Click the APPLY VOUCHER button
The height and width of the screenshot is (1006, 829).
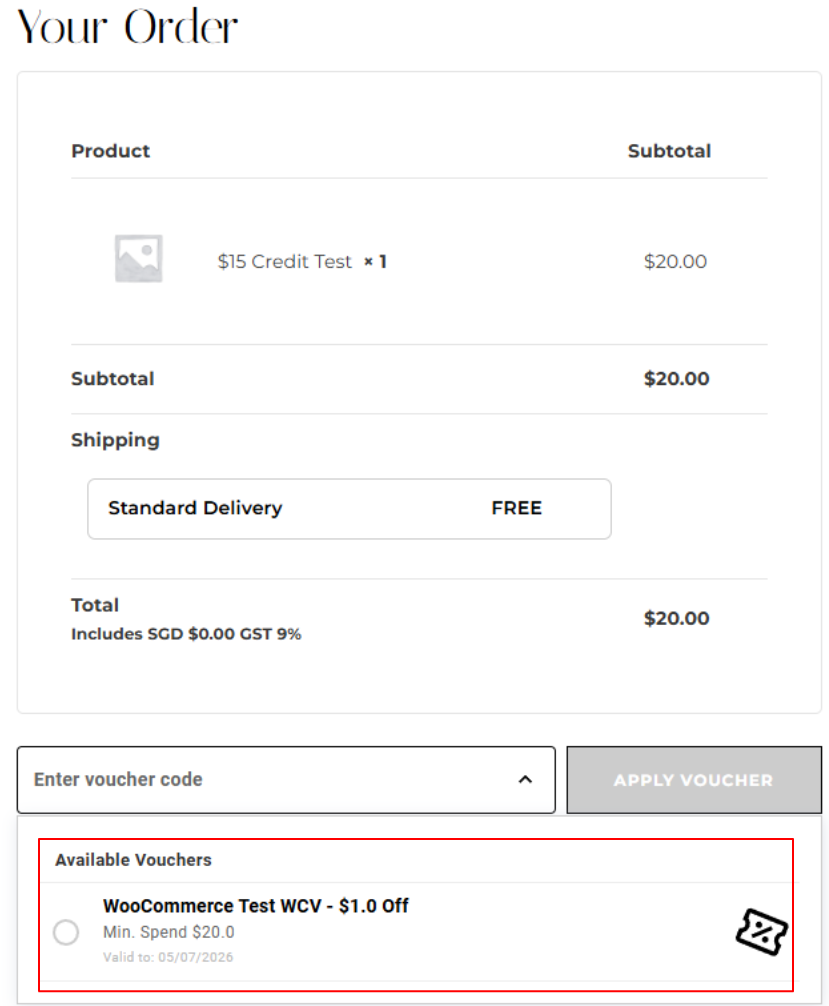click(x=694, y=780)
